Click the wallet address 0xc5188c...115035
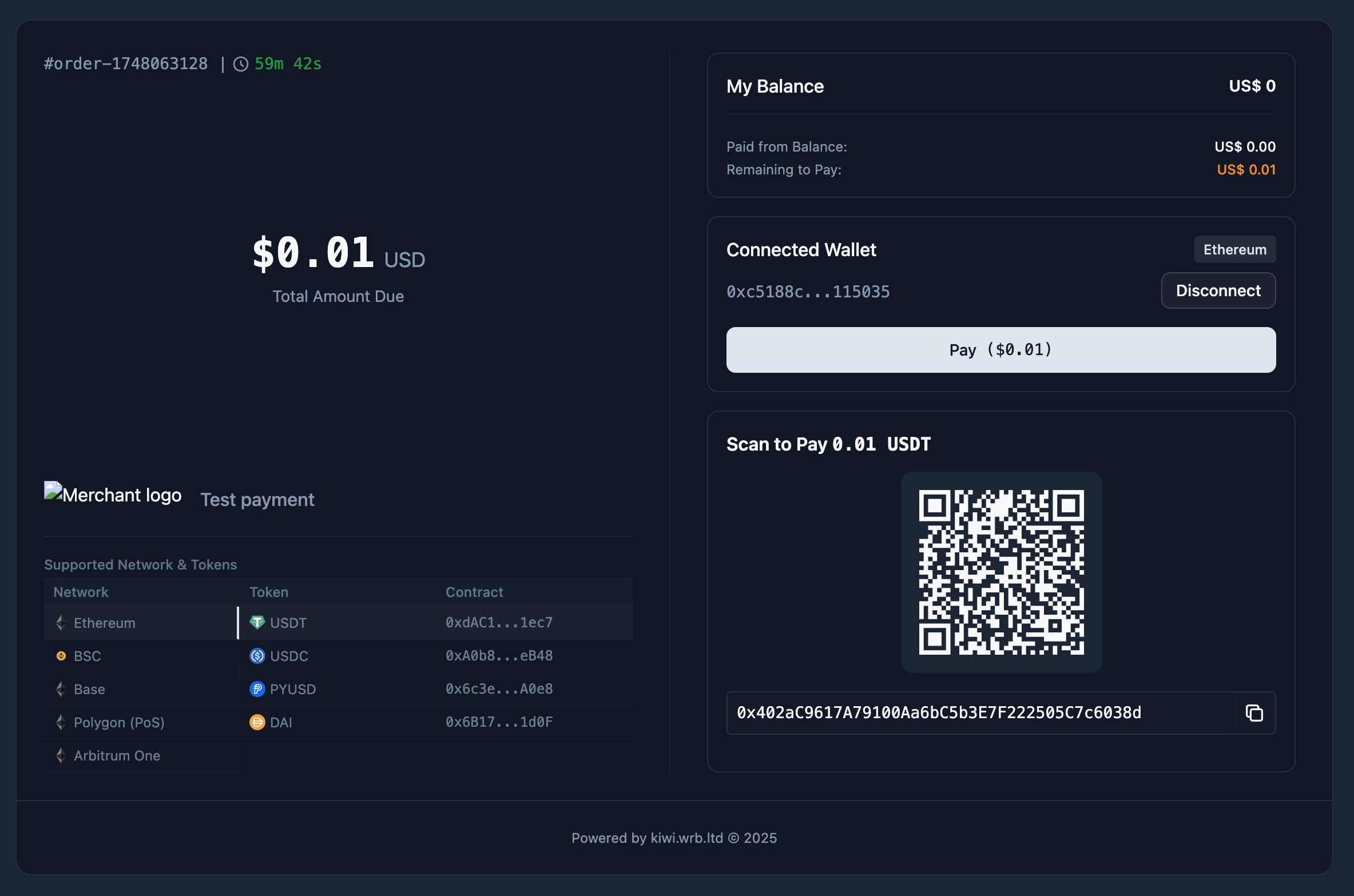The image size is (1354, 896). click(808, 291)
